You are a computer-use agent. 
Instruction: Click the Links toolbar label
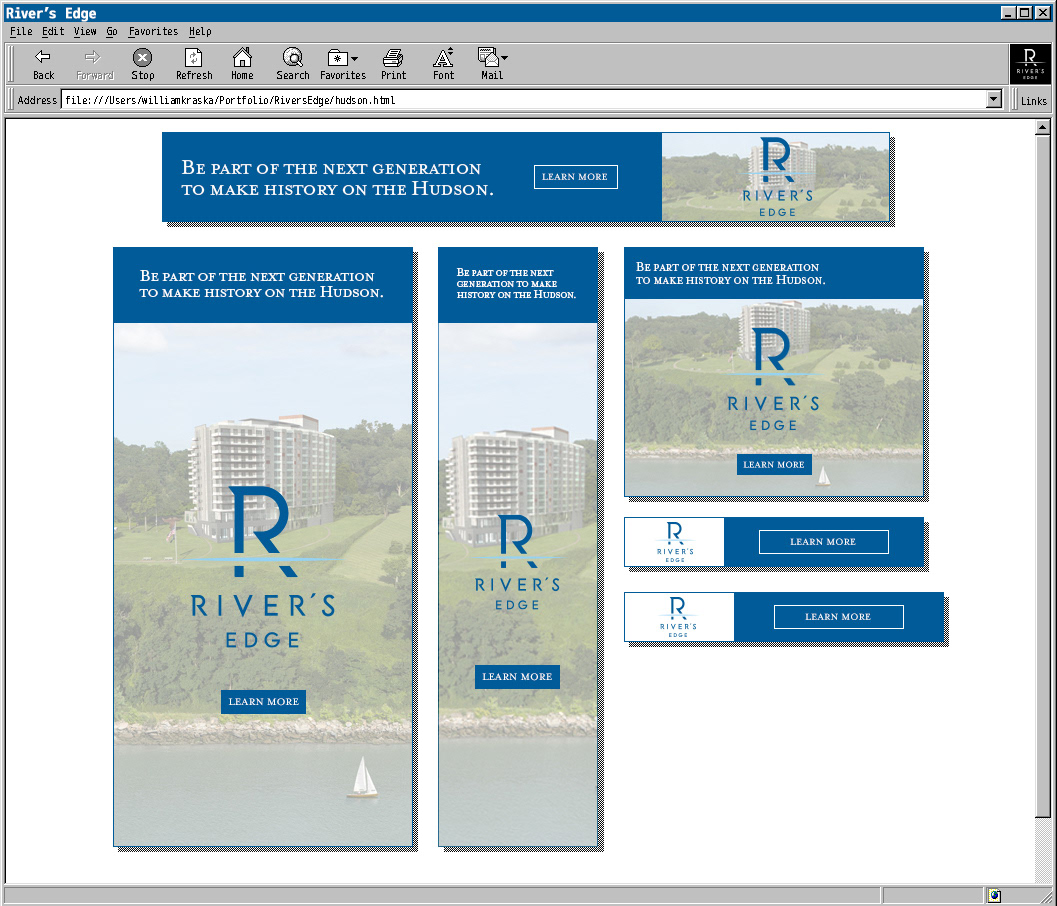tap(1033, 100)
